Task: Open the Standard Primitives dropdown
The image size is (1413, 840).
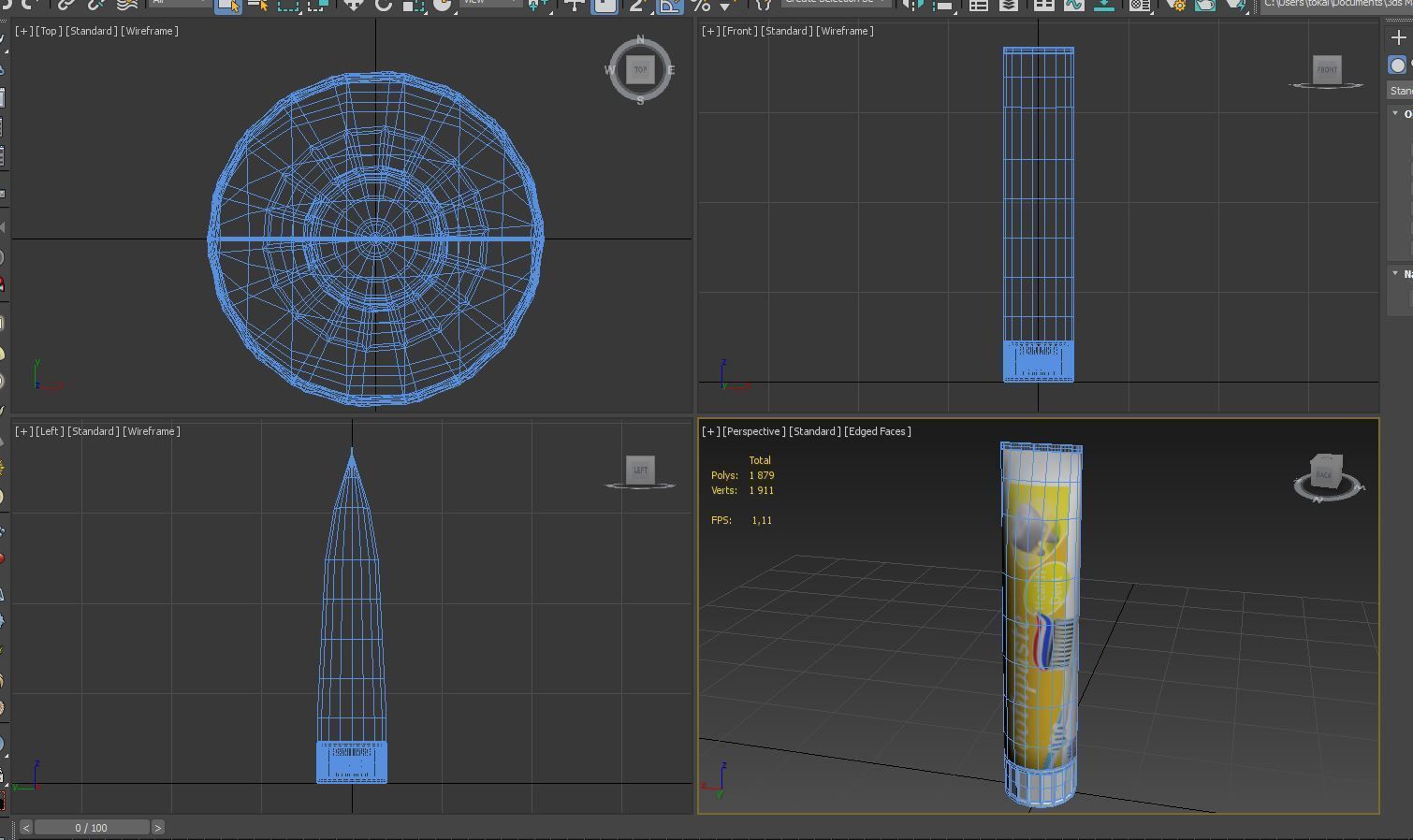Action: click(x=1400, y=91)
